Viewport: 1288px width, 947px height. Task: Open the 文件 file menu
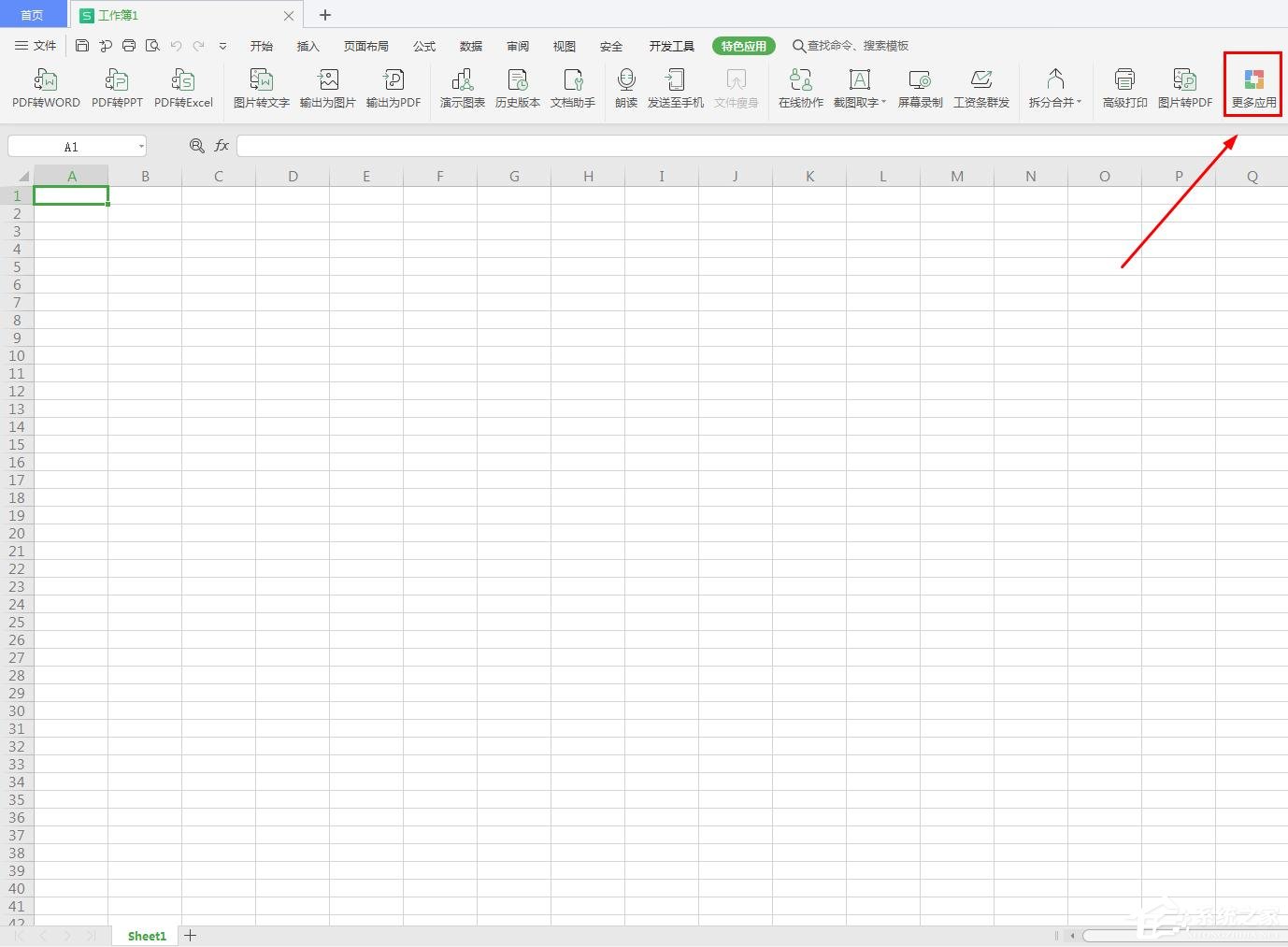36,46
